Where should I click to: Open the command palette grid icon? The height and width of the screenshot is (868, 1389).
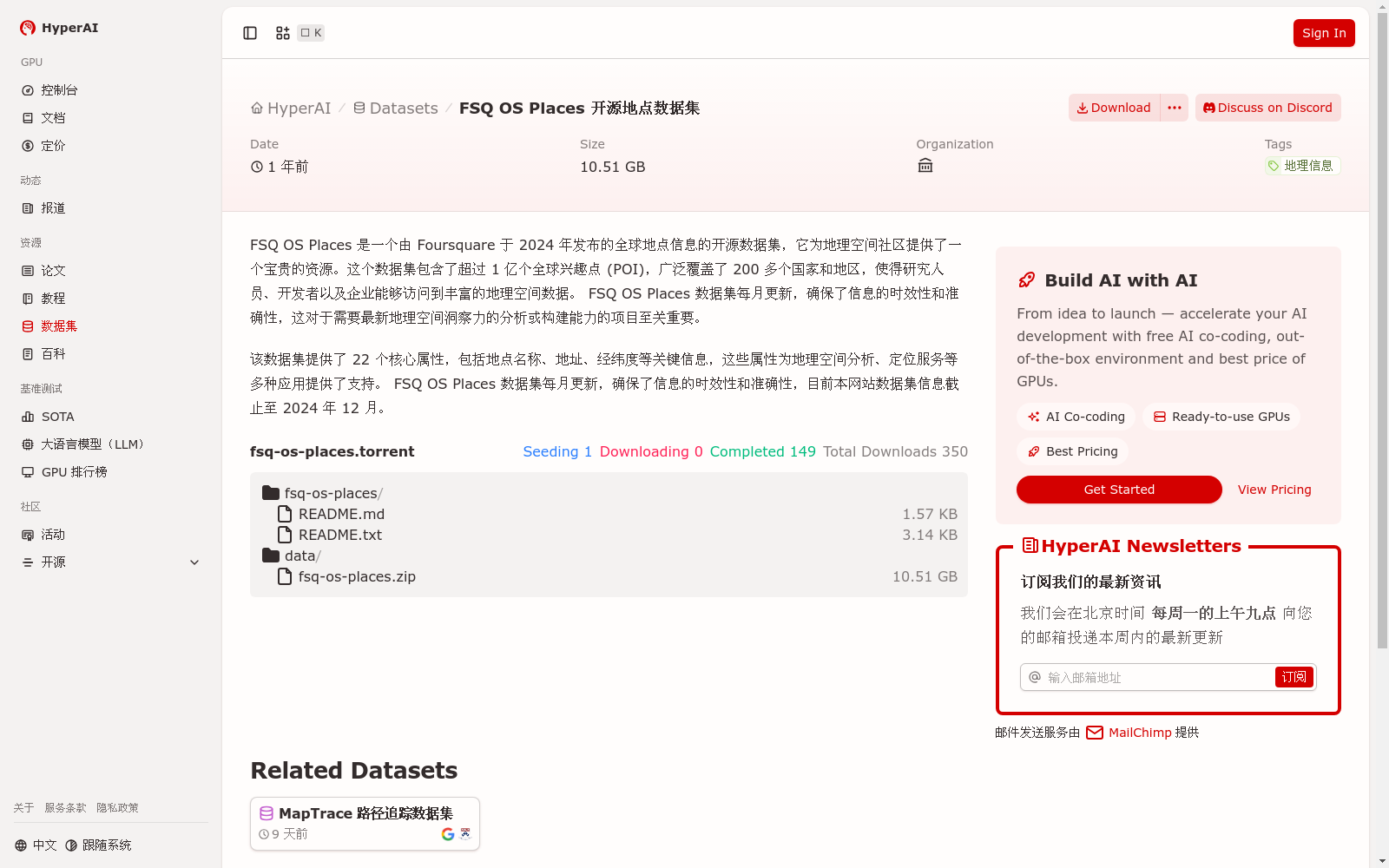click(x=283, y=33)
